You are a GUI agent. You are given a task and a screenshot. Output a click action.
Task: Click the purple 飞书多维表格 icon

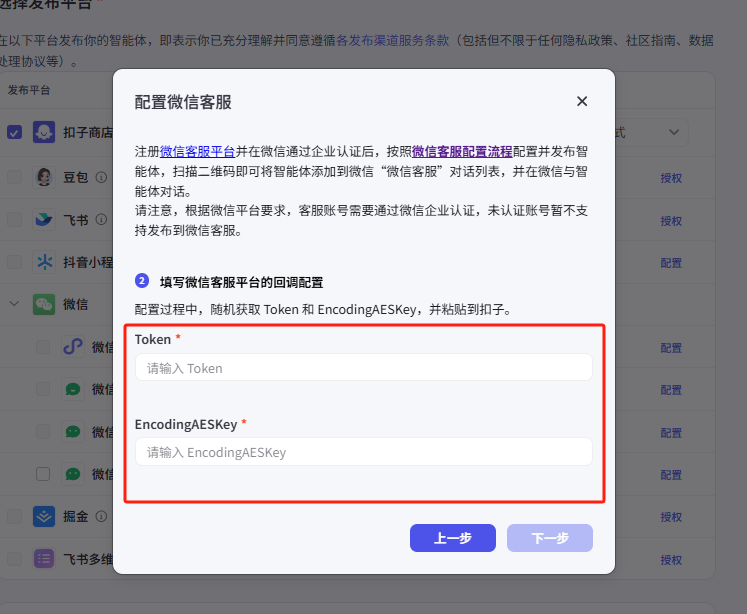44,559
